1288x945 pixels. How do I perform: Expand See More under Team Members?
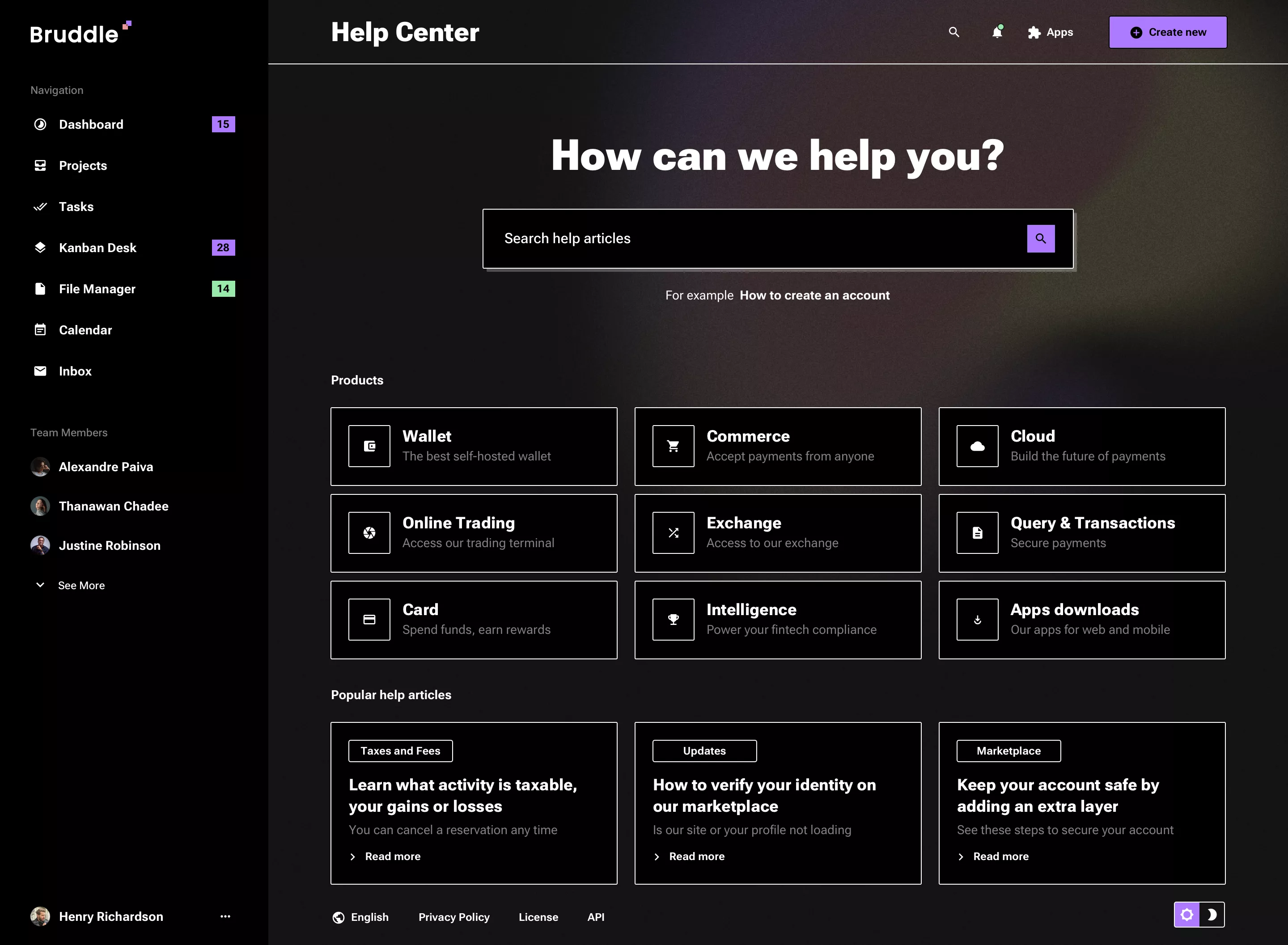(x=80, y=585)
